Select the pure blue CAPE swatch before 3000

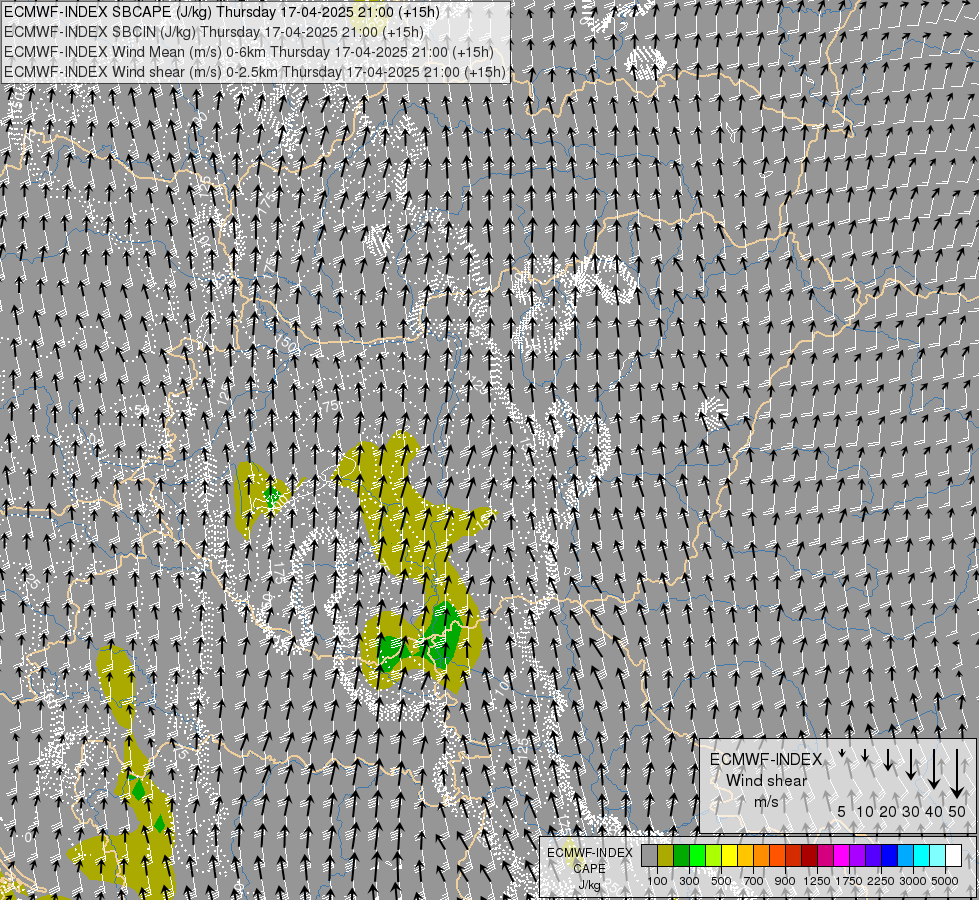tap(890, 856)
